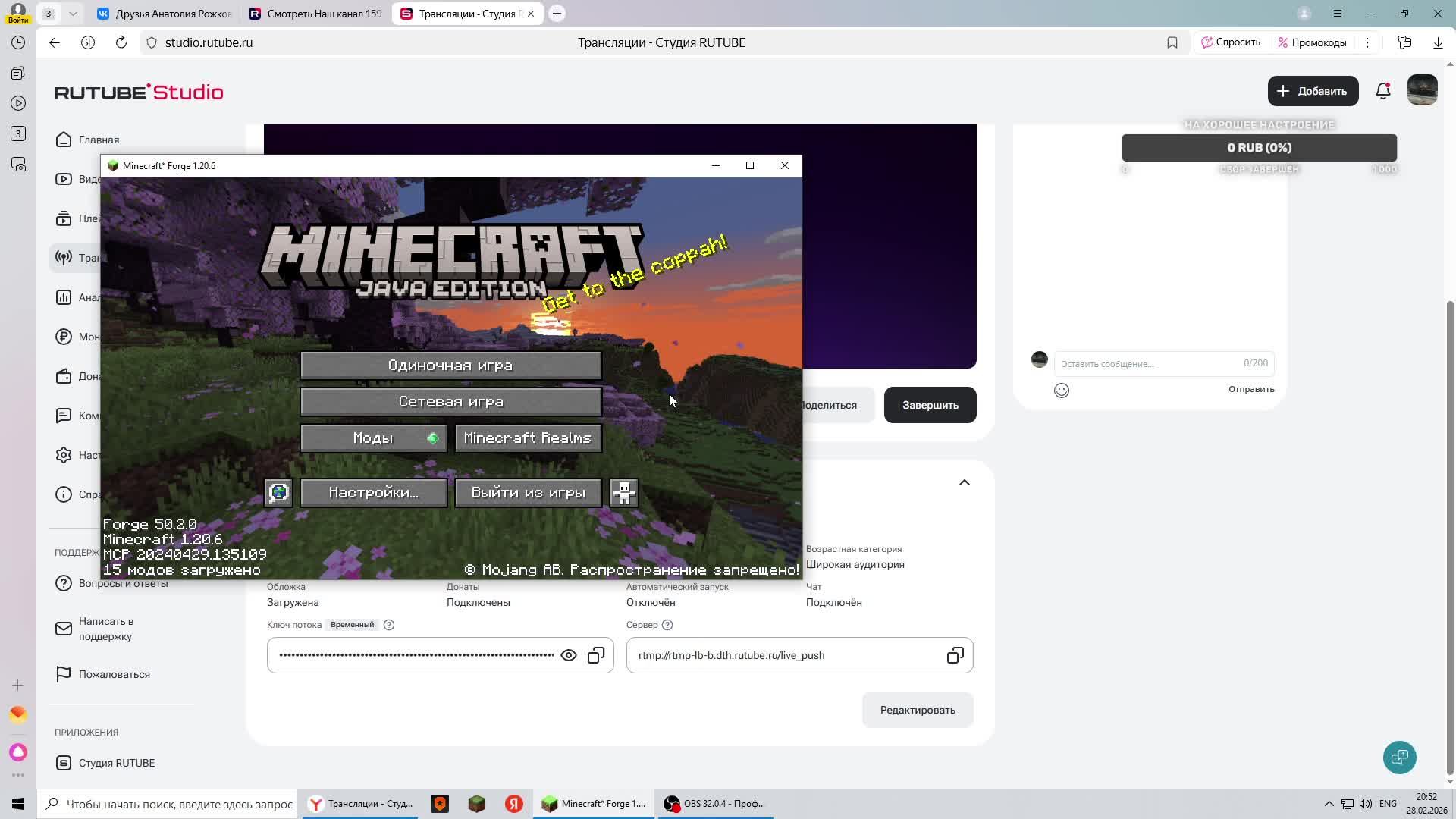Click the language globe icon in Minecraft

tap(278, 493)
